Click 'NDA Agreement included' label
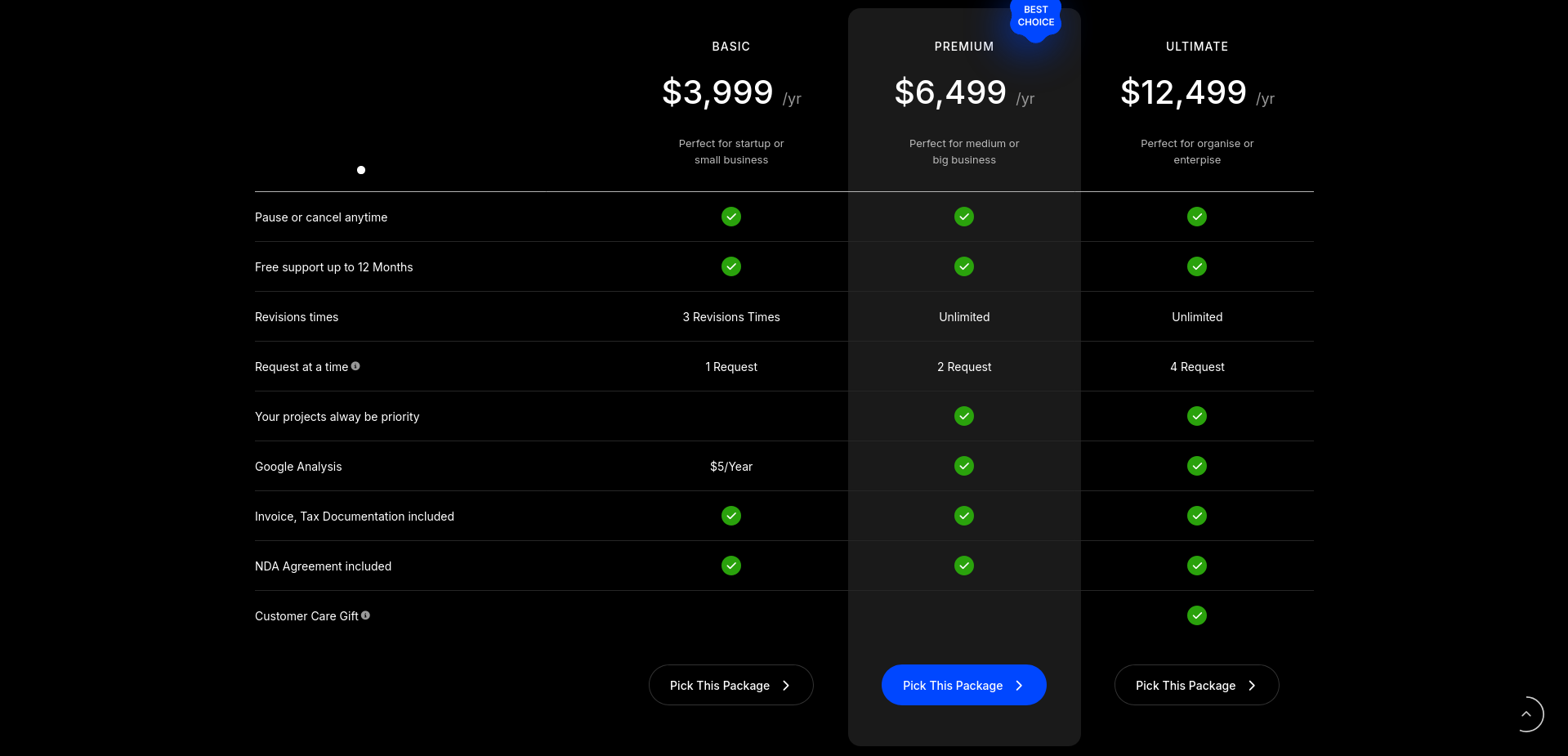Image resolution: width=1568 pixels, height=756 pixels. click(x=323, y=566)
